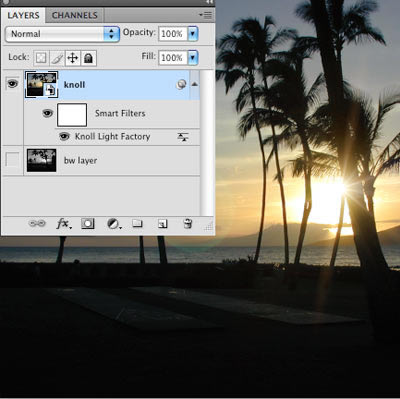Lock transparent pixels
400x399 pixels.
41,58
